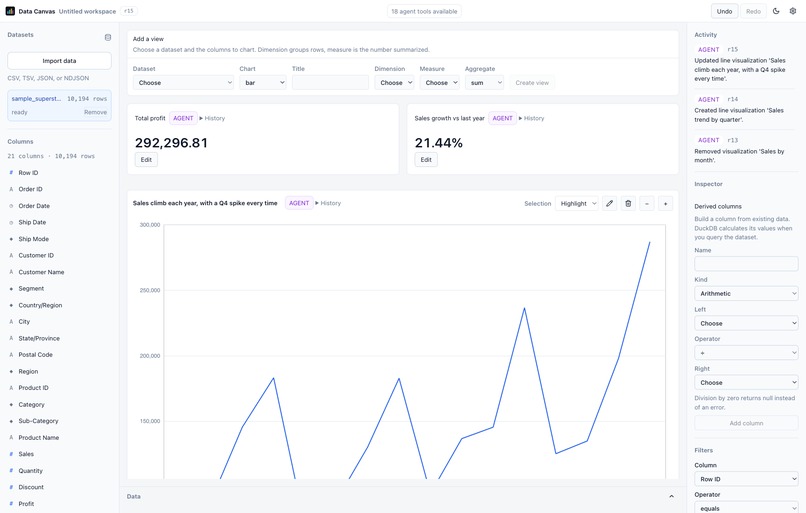Select the Postal Code column
Viewport: 806px width, 513px height.
tap(35, 355)
